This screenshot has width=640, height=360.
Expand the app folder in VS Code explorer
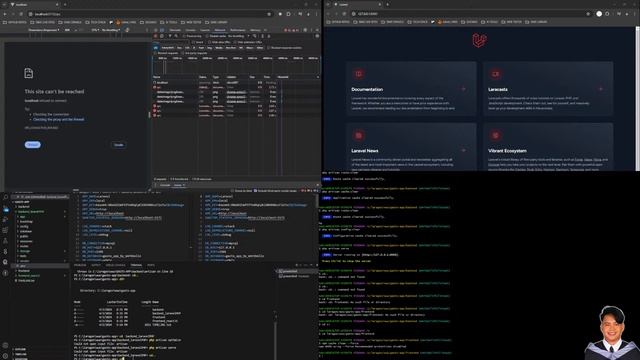coord(22,217)
